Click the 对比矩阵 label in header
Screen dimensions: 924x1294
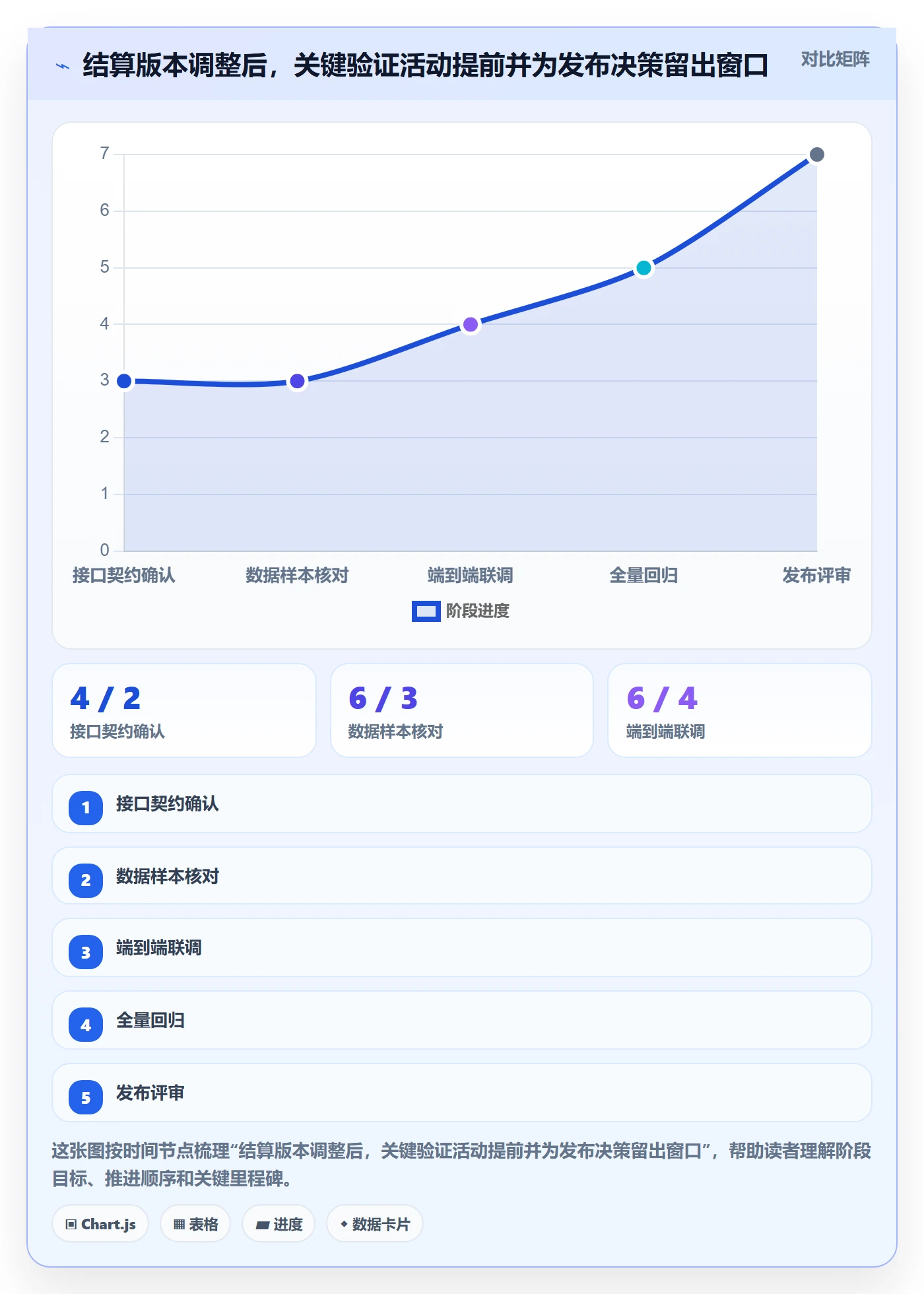point(835,59)
